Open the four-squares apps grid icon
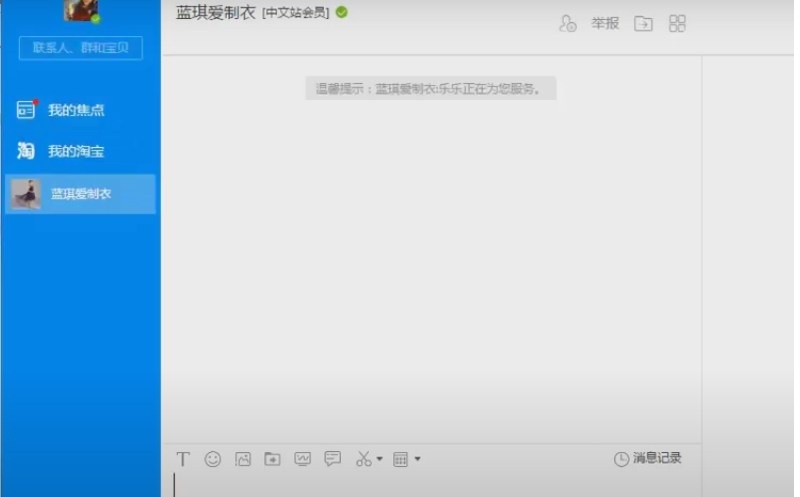The image size is (800, 497). tap(677, 23)
